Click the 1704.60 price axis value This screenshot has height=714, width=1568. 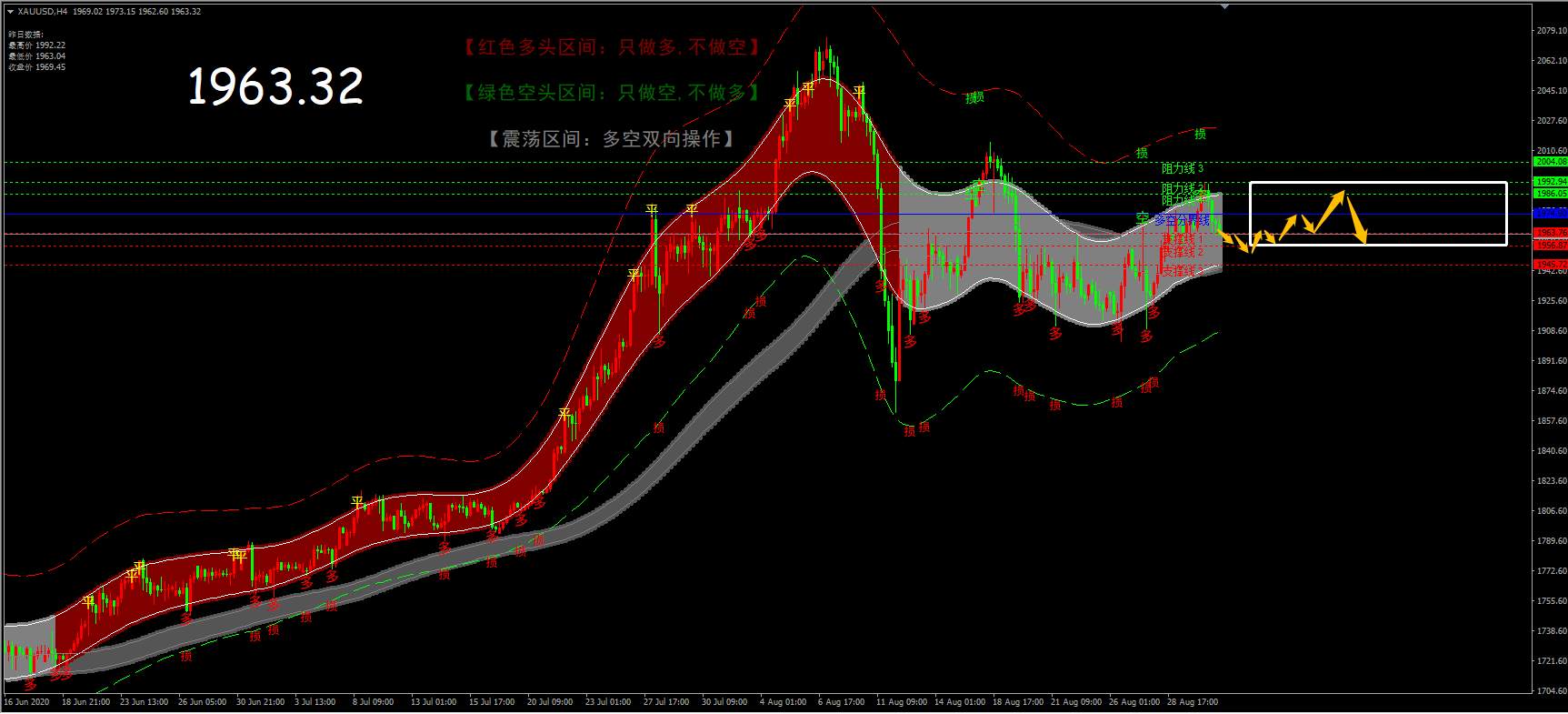1552,691
